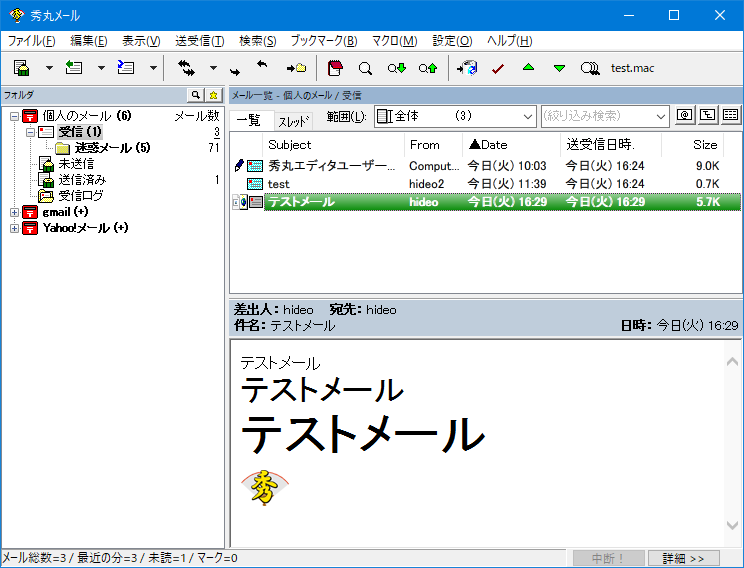
Task: Expand the Yahoo!メール account tree
Action: click(x=14, y=228)
